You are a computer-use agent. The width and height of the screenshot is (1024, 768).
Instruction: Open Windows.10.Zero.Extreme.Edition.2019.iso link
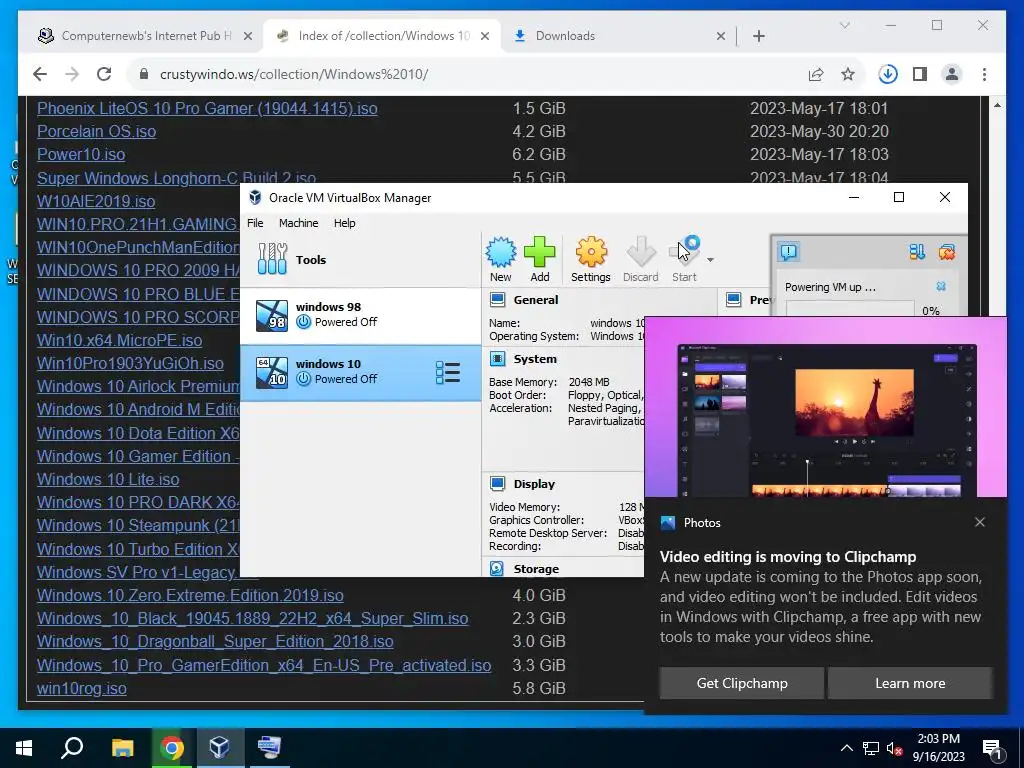point(190,596)
